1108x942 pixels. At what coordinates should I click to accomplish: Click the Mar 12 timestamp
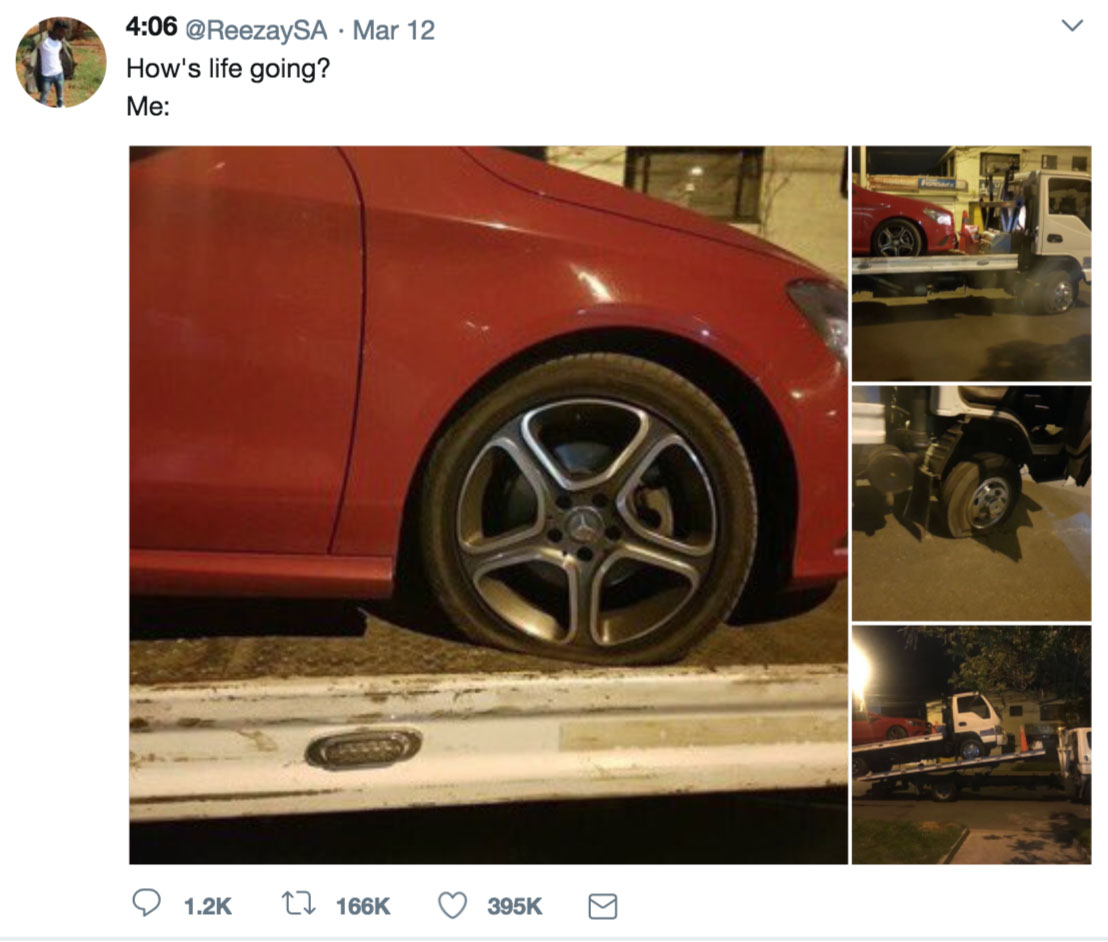[x=394, y=30]
